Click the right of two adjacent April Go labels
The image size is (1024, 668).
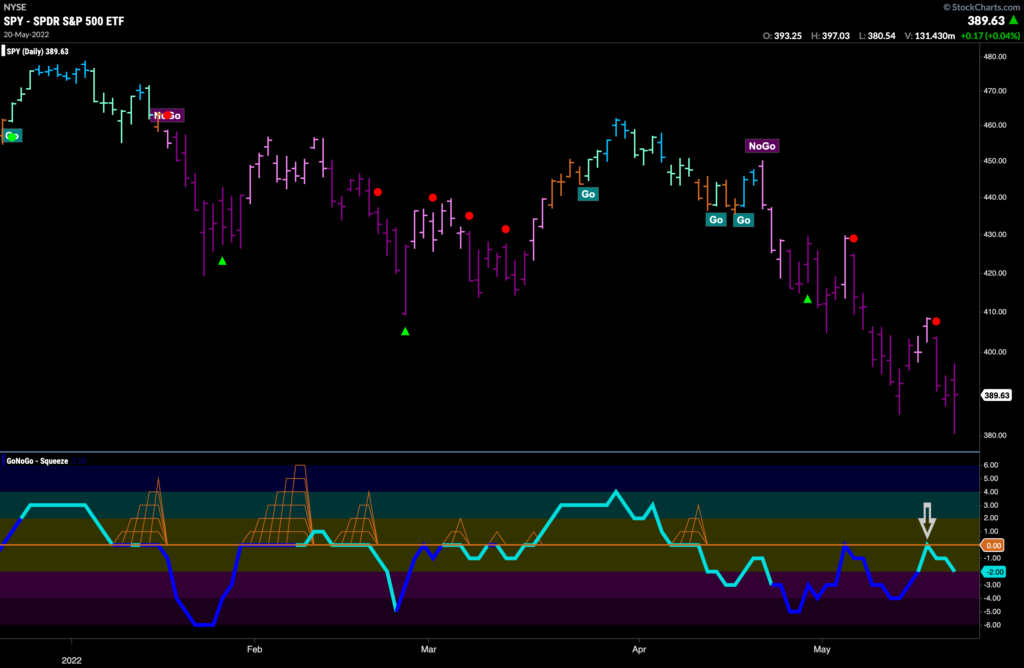point(743,220)
